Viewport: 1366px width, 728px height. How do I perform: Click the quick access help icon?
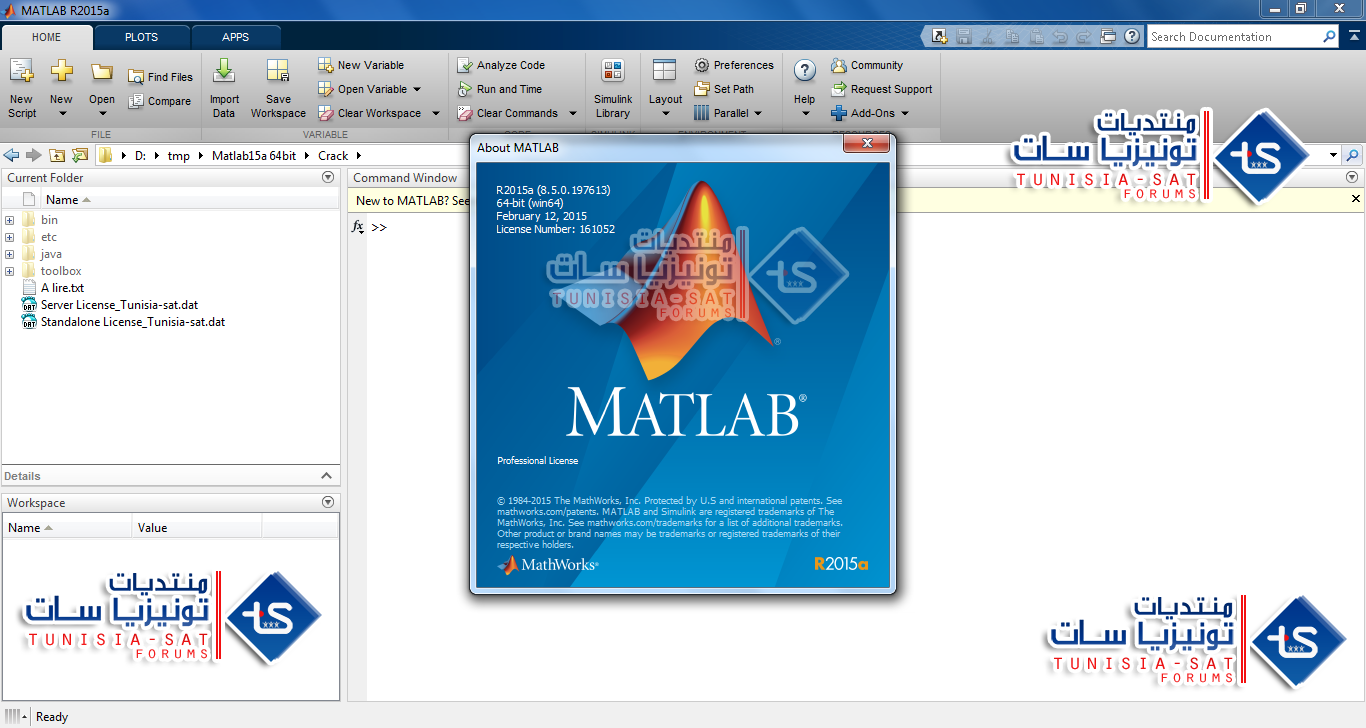pyautogui.click(x=1131, y=37)
